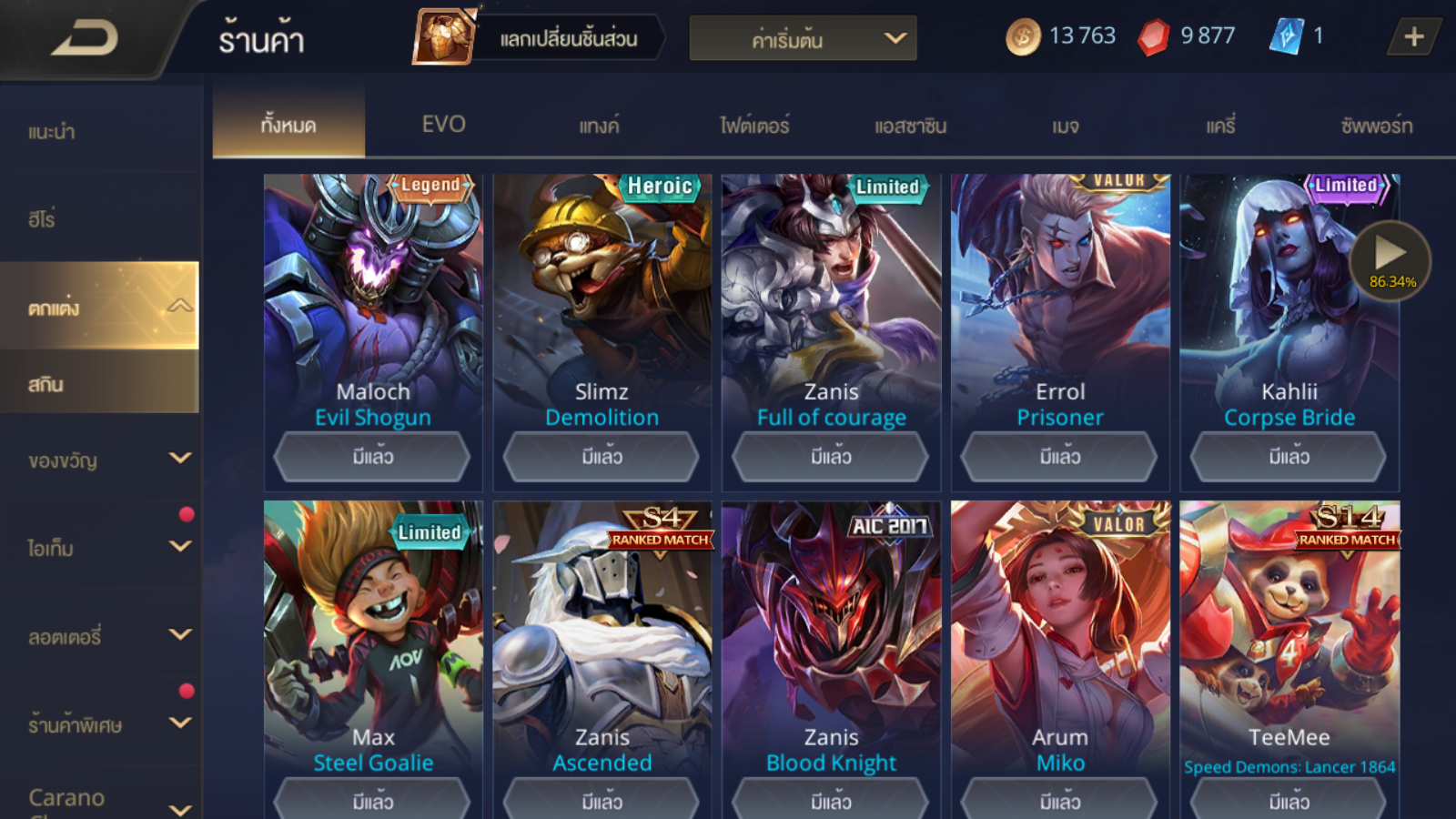Play the Kahlii skin preview video
The height and width of the screenshot is (819, 1456).
(x=1390, y=260)
